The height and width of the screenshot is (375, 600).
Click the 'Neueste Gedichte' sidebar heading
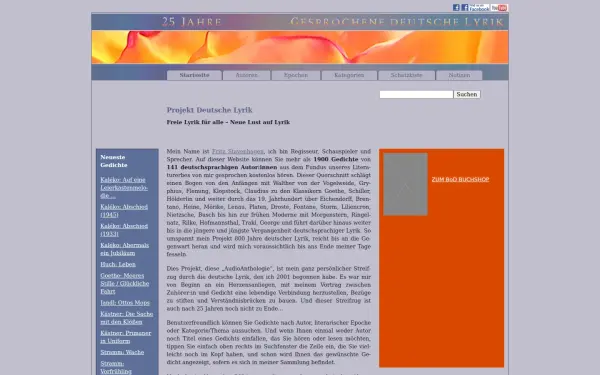(114, 161)
